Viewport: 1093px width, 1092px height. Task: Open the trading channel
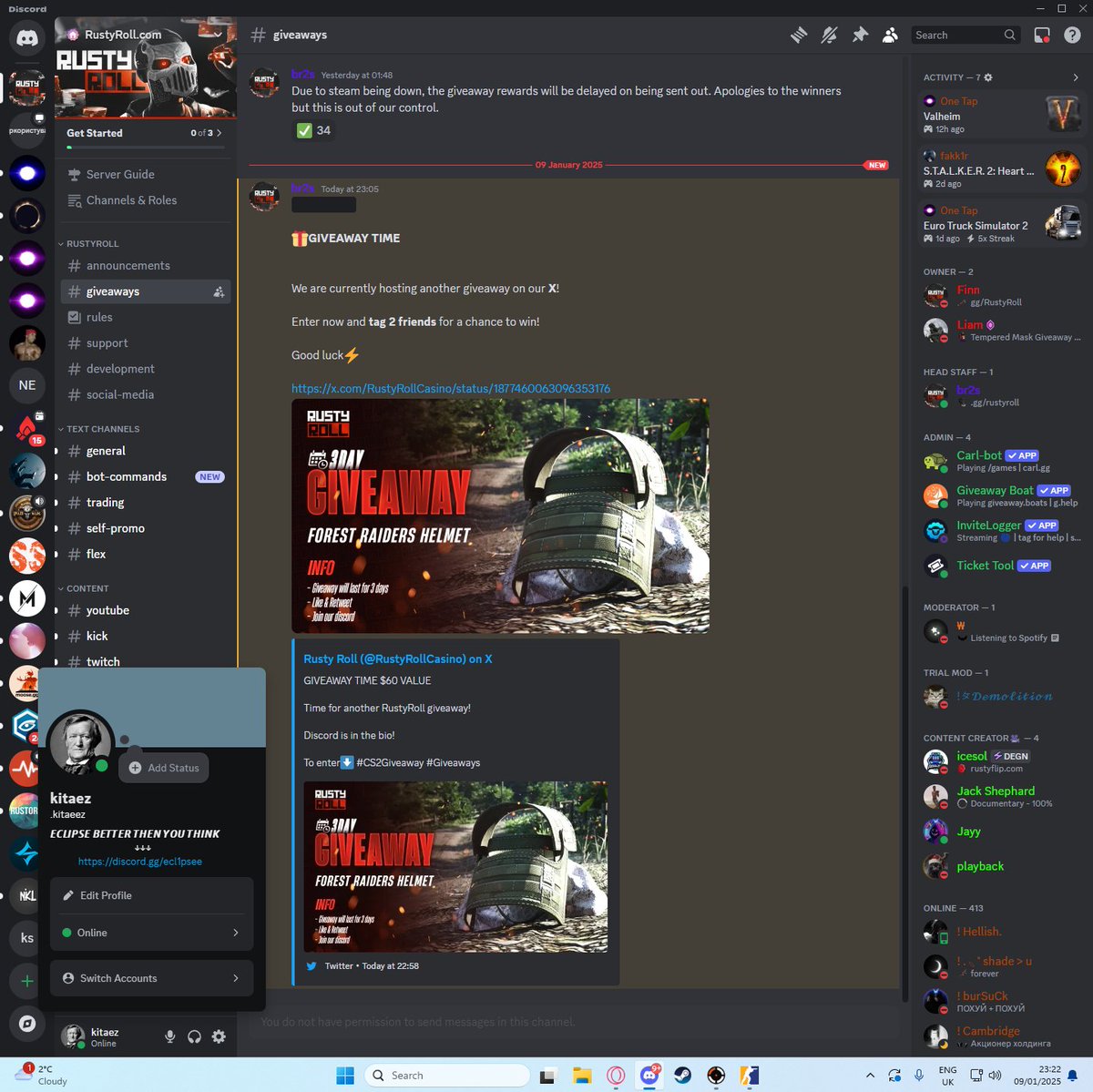[x=146, y=503]
